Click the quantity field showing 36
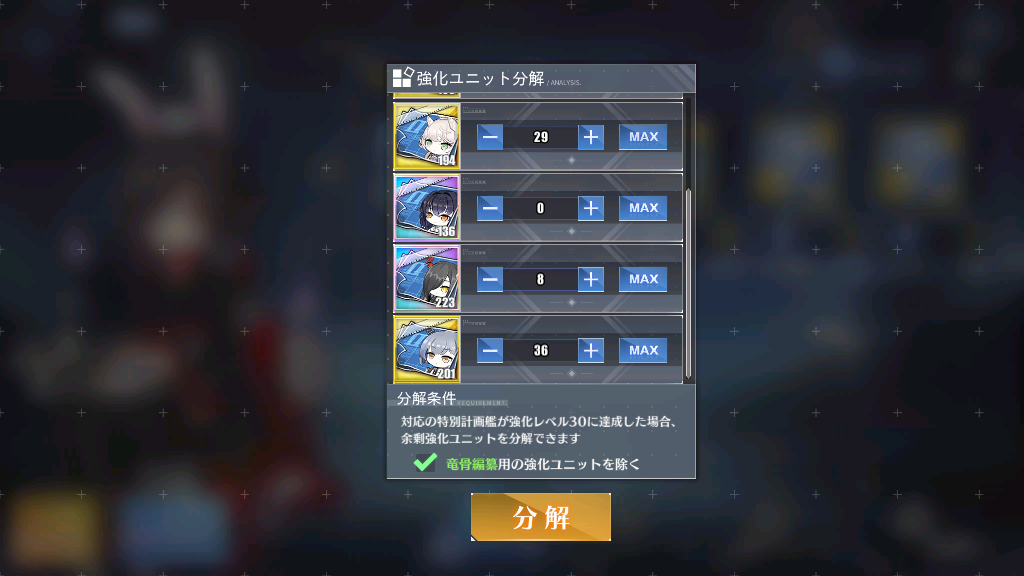 pos(540,351)
